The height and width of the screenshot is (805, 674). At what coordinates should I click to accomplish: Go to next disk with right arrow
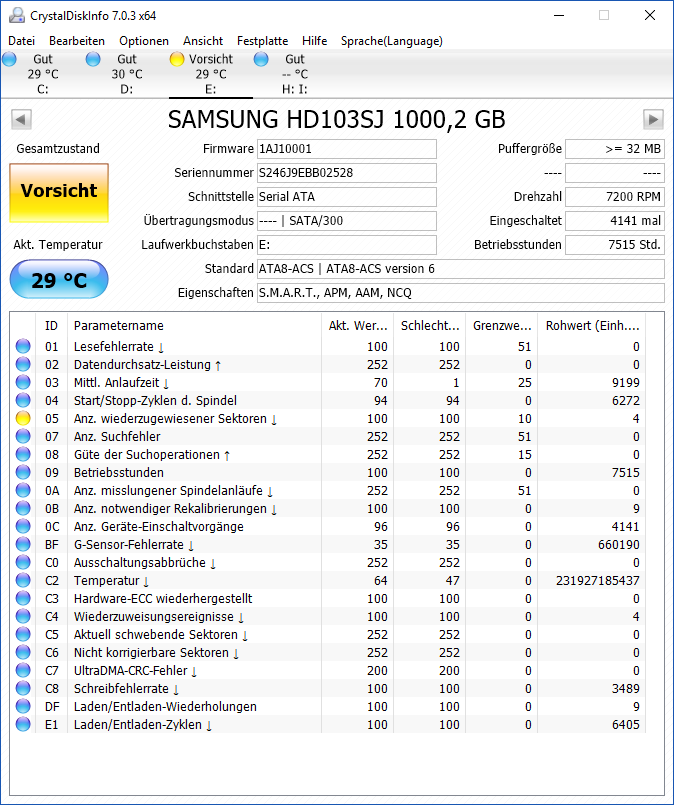click(653, 120)
